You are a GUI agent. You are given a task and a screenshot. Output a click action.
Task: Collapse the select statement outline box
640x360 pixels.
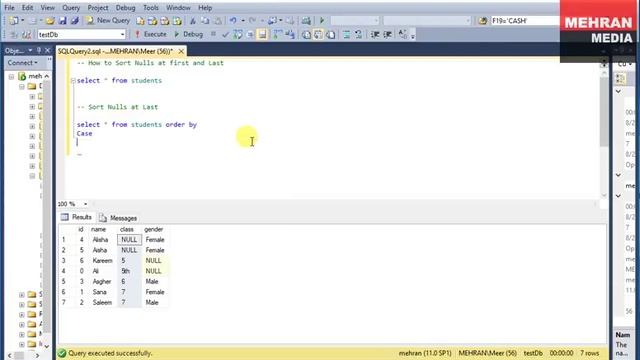pyautogui.click(x=73, y=81)
